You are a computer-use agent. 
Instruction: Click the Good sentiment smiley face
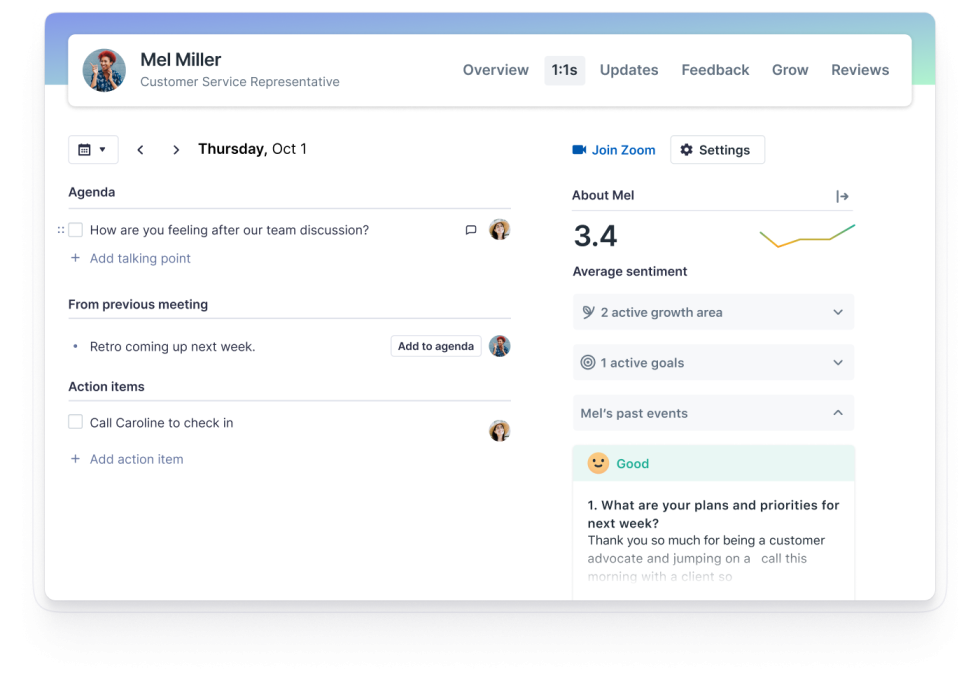pyautogui.click(x=598, y=463)
